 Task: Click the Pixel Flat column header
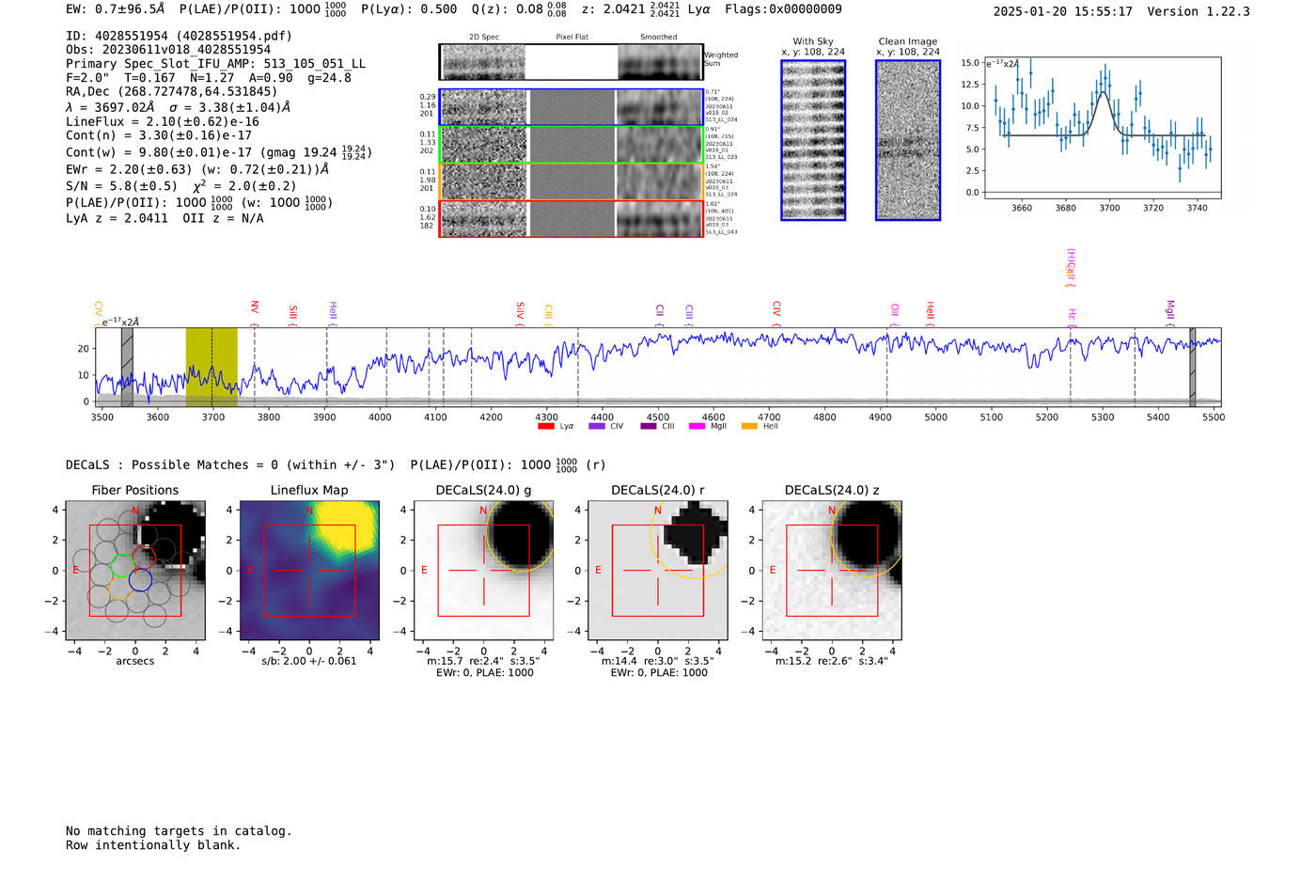(x=572, y=38)
